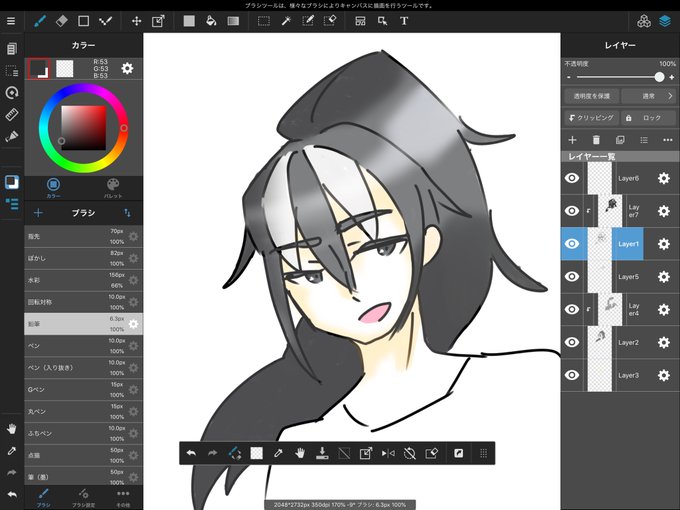Toggle visibility of Layer5
Viewport: 680px width, 510px height.
pos(572,277)
